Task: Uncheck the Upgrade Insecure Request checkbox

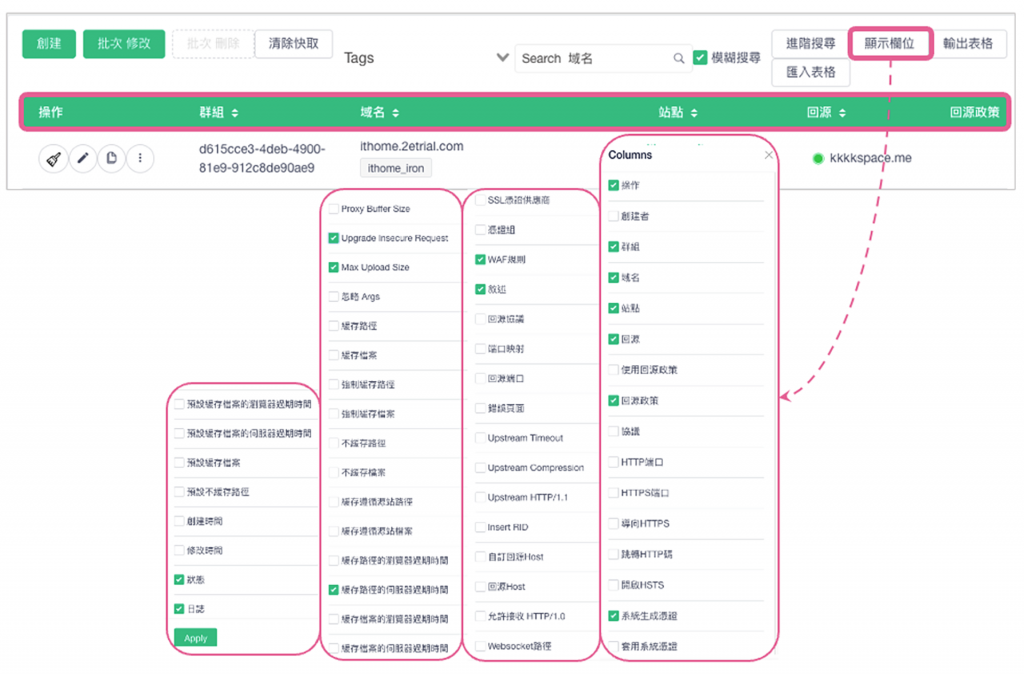Action: point(334,238)
